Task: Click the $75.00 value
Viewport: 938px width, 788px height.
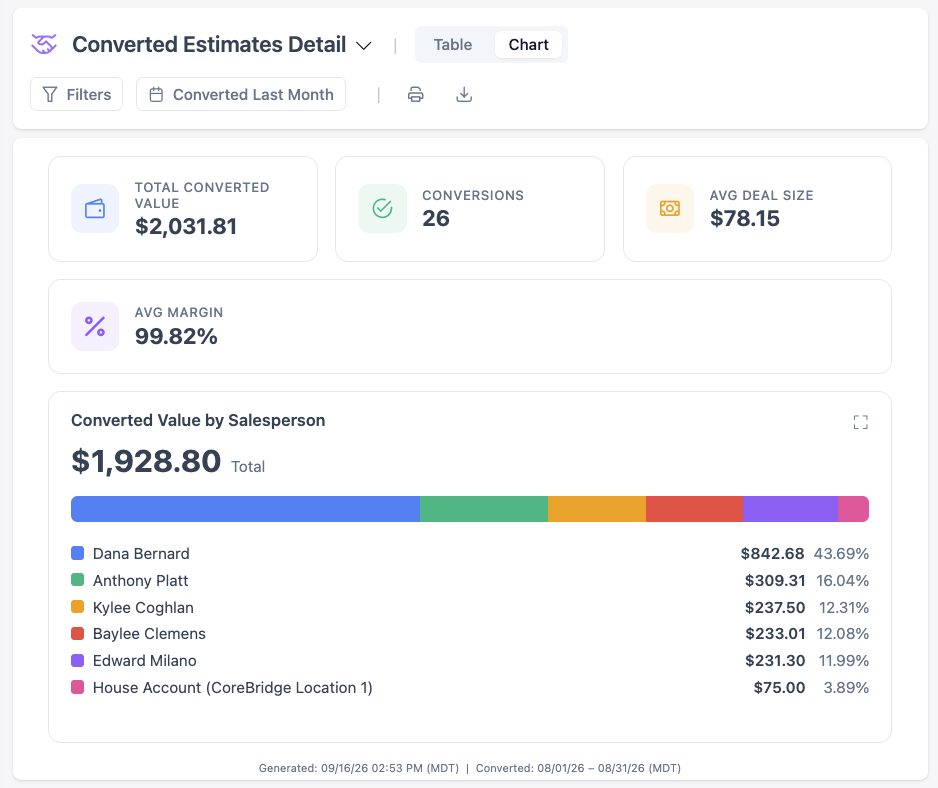Action: coord(779,687)
